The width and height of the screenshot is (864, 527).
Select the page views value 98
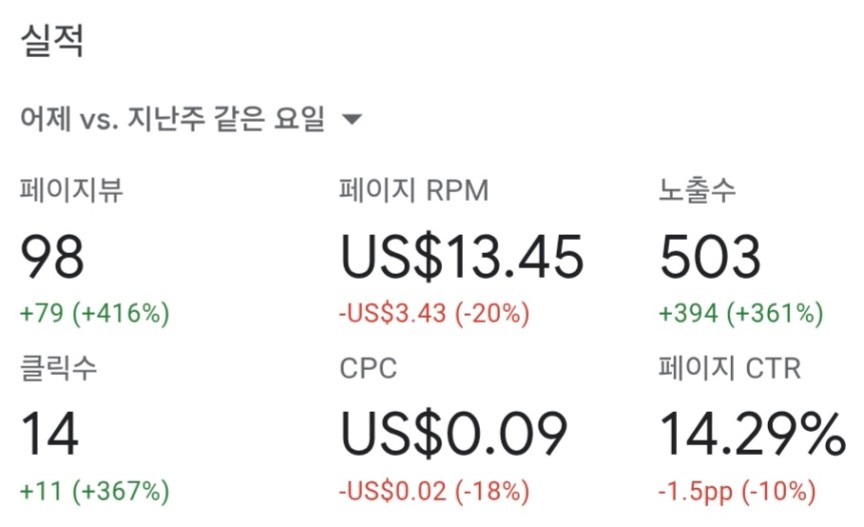click(x=52, y=256)
